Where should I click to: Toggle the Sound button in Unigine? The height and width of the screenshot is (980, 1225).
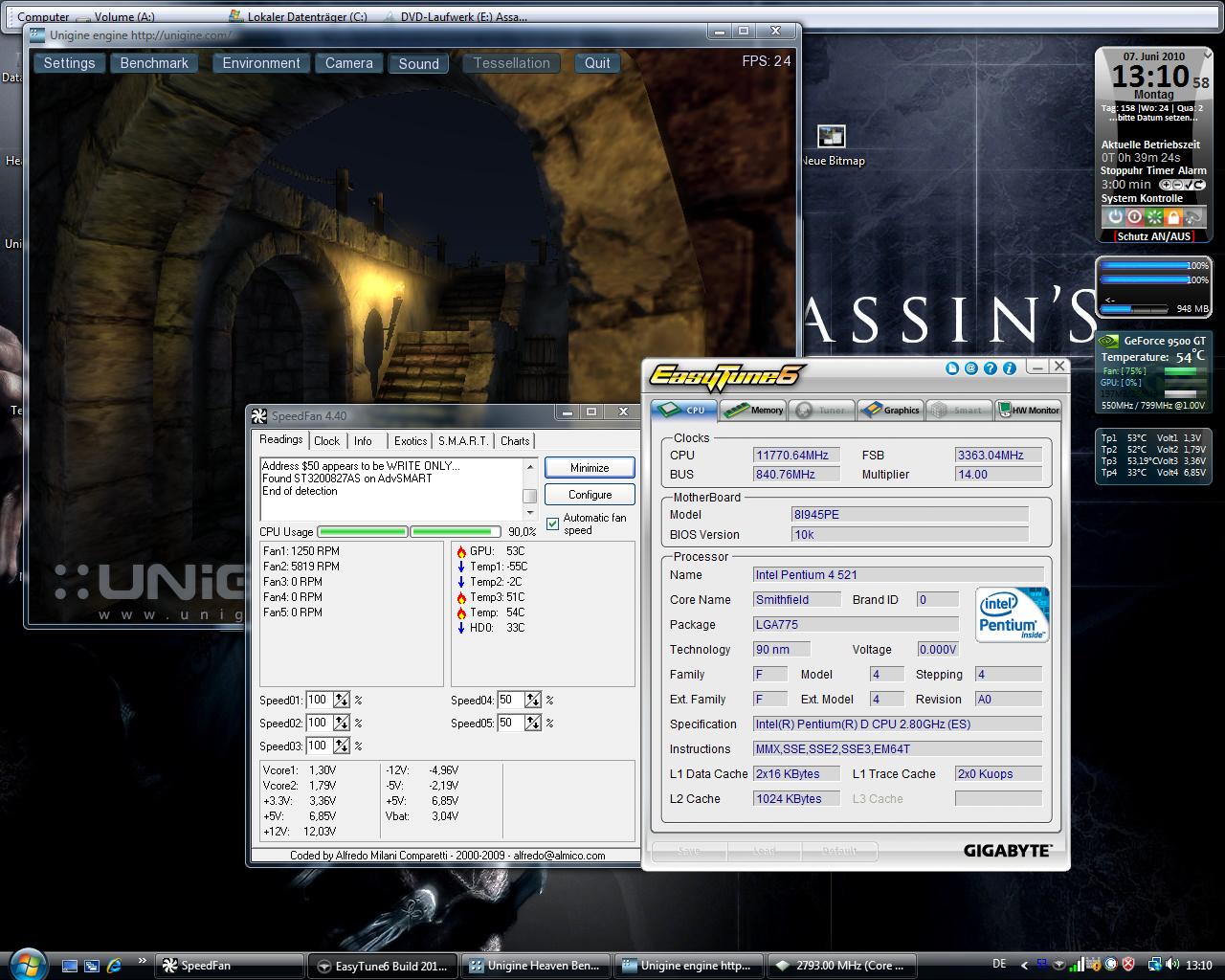coord(418,63)
